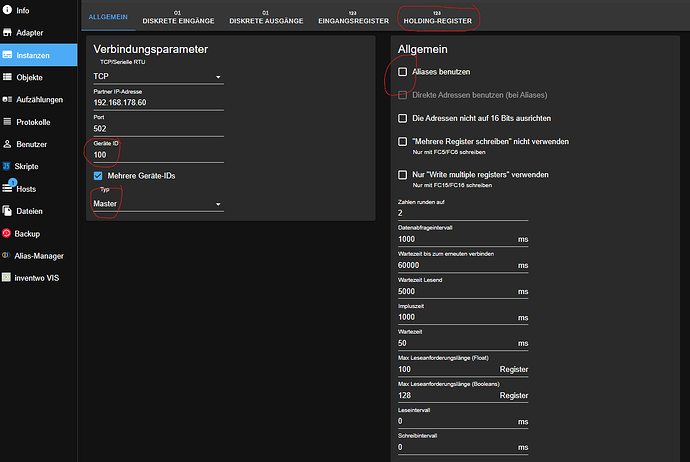Enable Nur "Write multiple registers" verwenden

point(402,175)
